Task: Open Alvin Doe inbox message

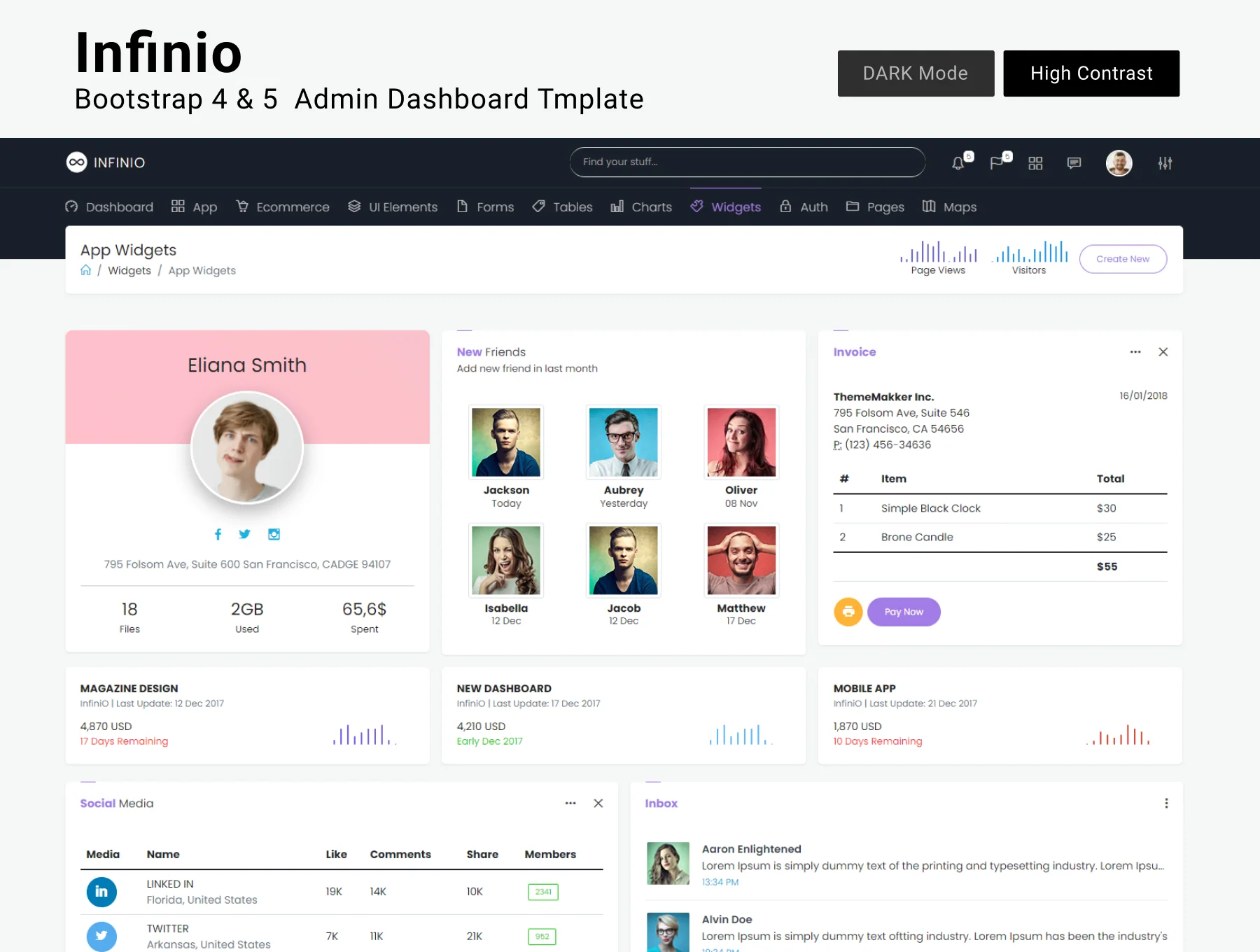Action: pyautogui.click(x=906, y=932)
